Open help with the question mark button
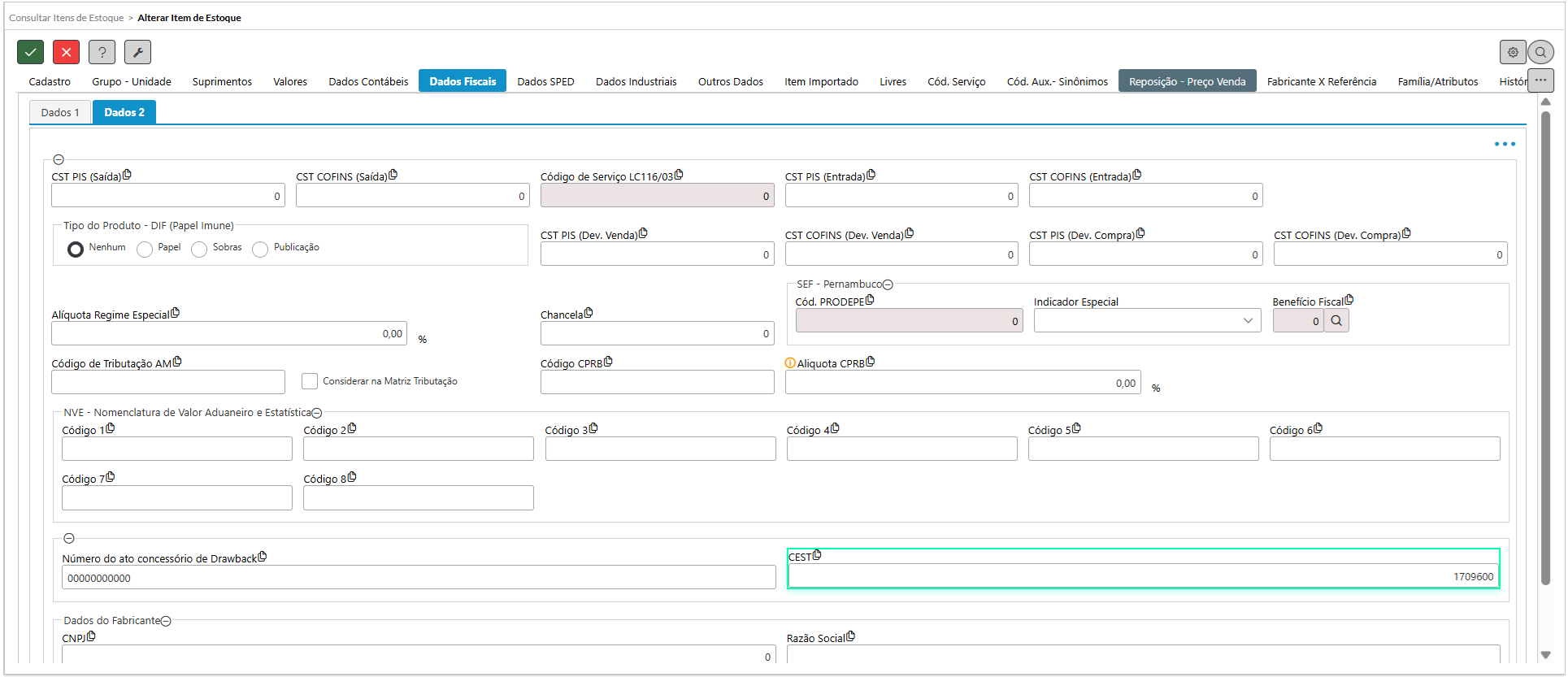The width and height of the screenshot is (1568, 677). click(x=102, y=52)
